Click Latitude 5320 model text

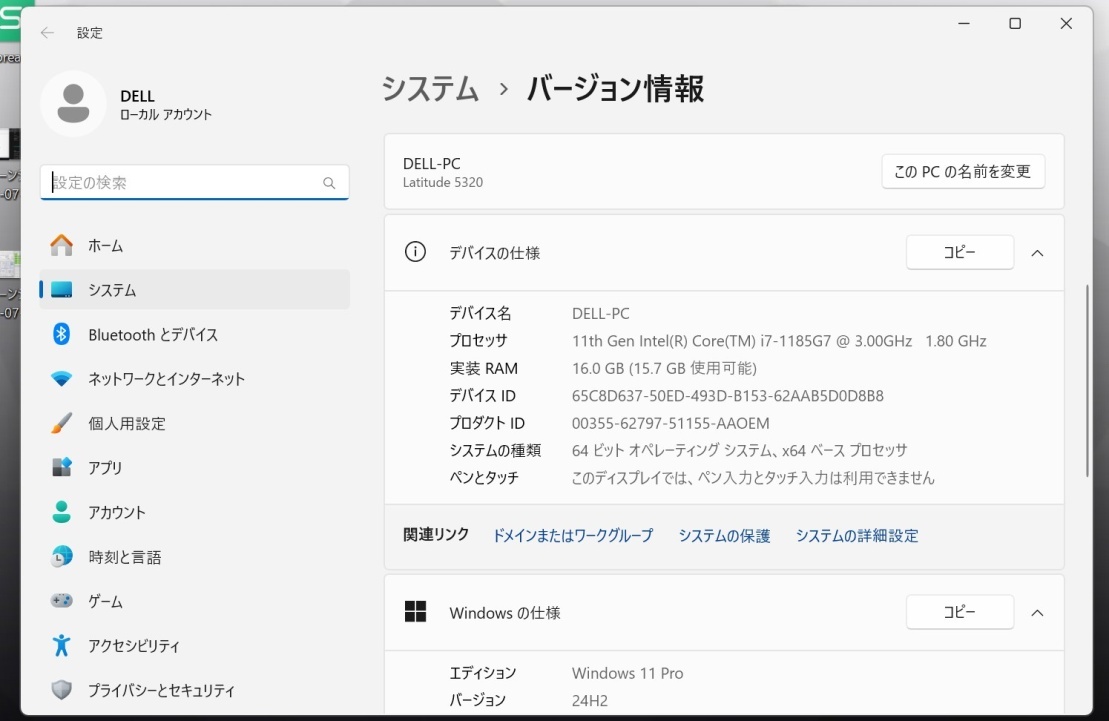[443, 183]
